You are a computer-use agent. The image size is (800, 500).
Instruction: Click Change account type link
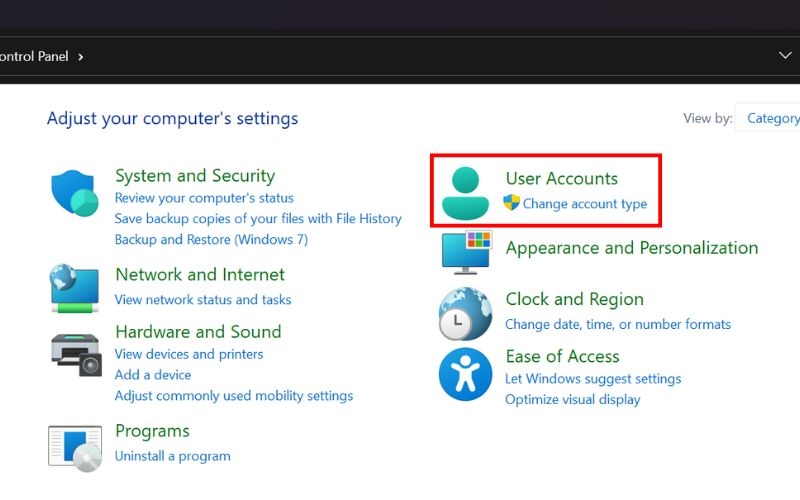point(585,204)
